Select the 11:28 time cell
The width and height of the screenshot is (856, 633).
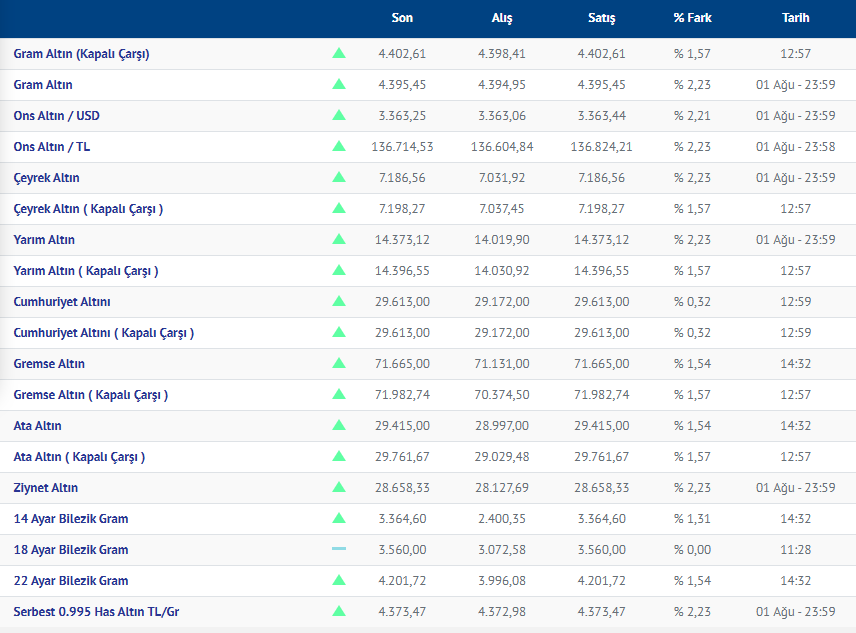[x=795, y=550]
